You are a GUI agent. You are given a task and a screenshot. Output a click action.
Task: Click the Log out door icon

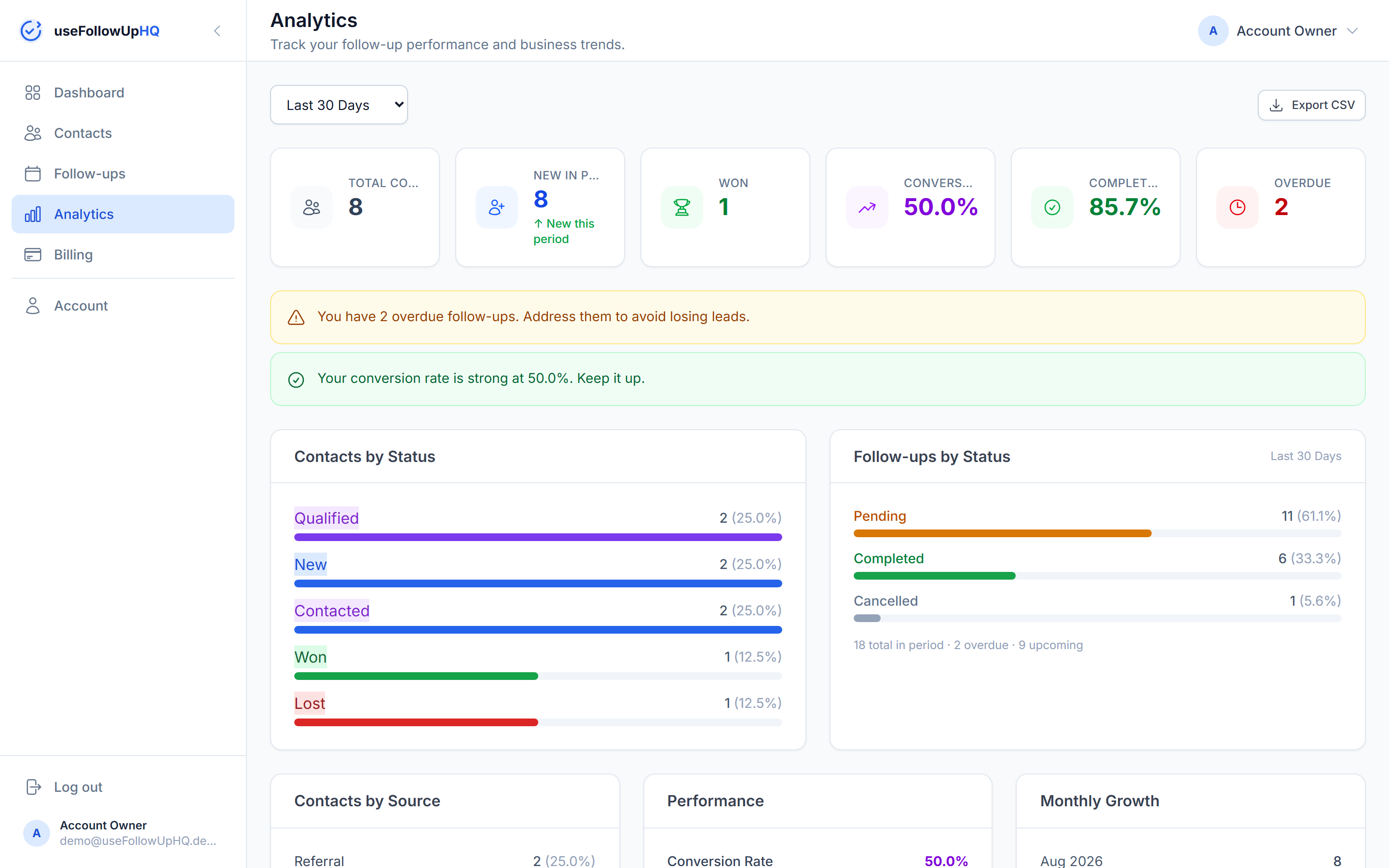pos(33,787)
